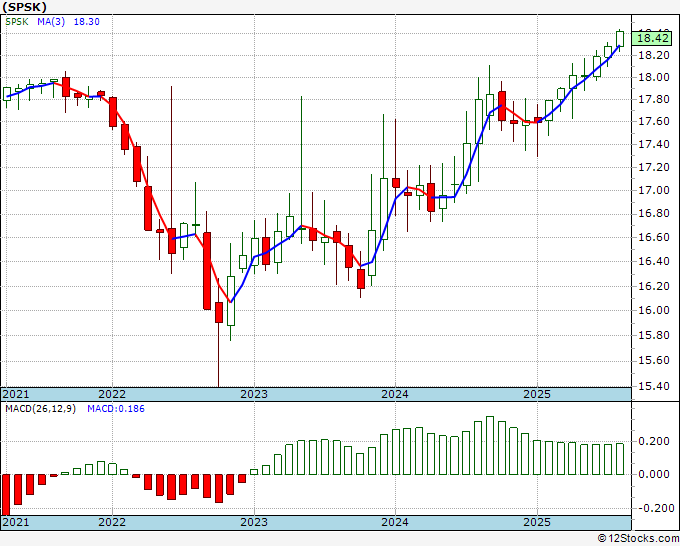Click the MA(3) indicator label
This screenshot has height=546, width=680.
51,22
